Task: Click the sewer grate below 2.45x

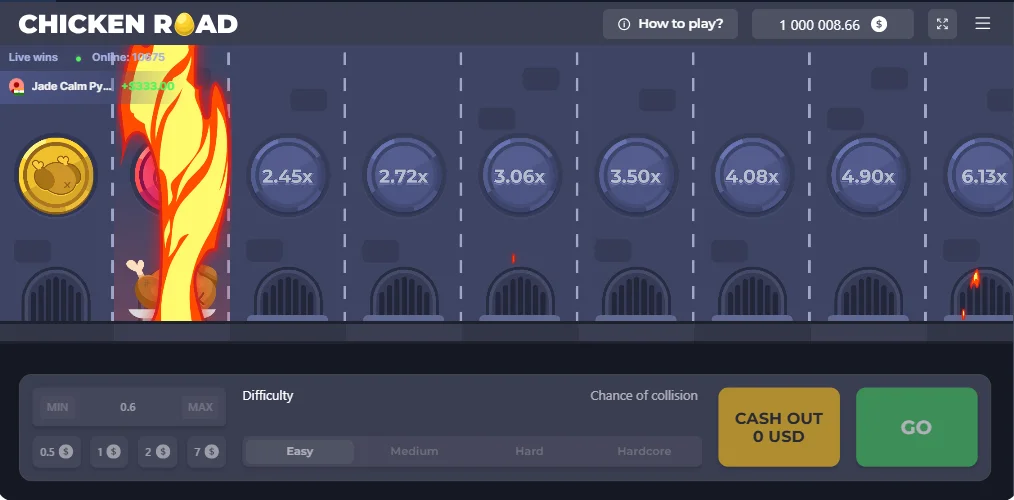Action: pos(288,293)
